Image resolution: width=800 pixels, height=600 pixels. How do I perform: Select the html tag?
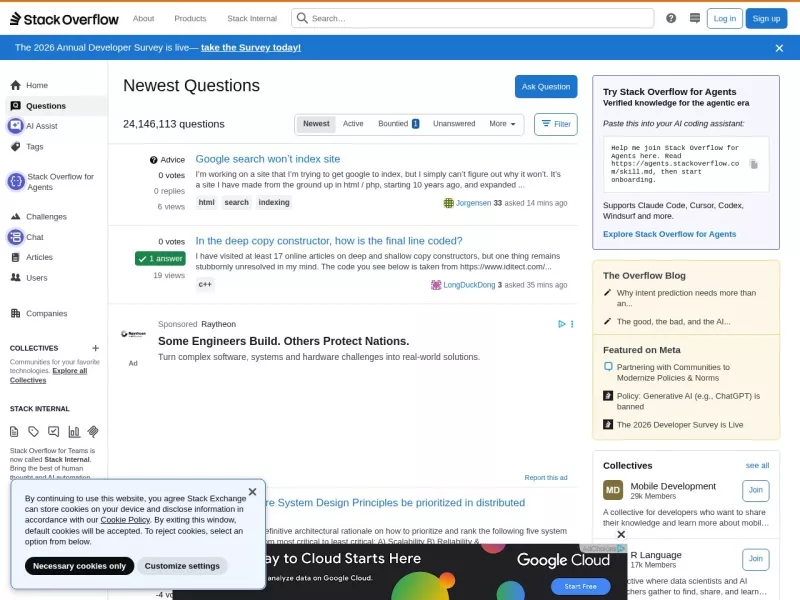pyautogui.click(x=207, y=203)
